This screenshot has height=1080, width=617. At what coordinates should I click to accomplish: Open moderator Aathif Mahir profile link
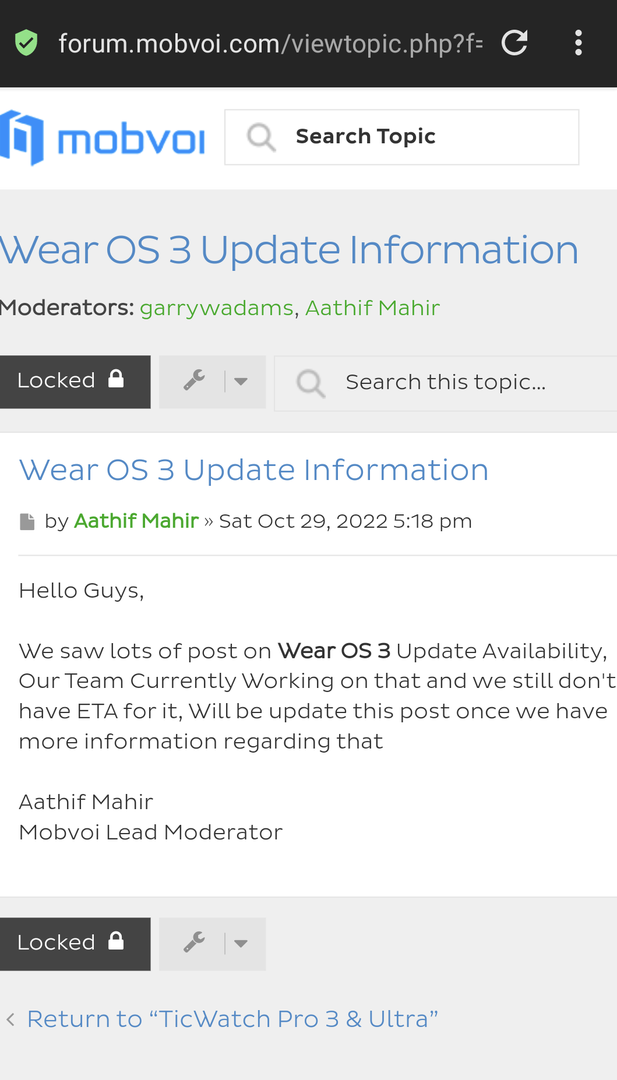point(372,308)
